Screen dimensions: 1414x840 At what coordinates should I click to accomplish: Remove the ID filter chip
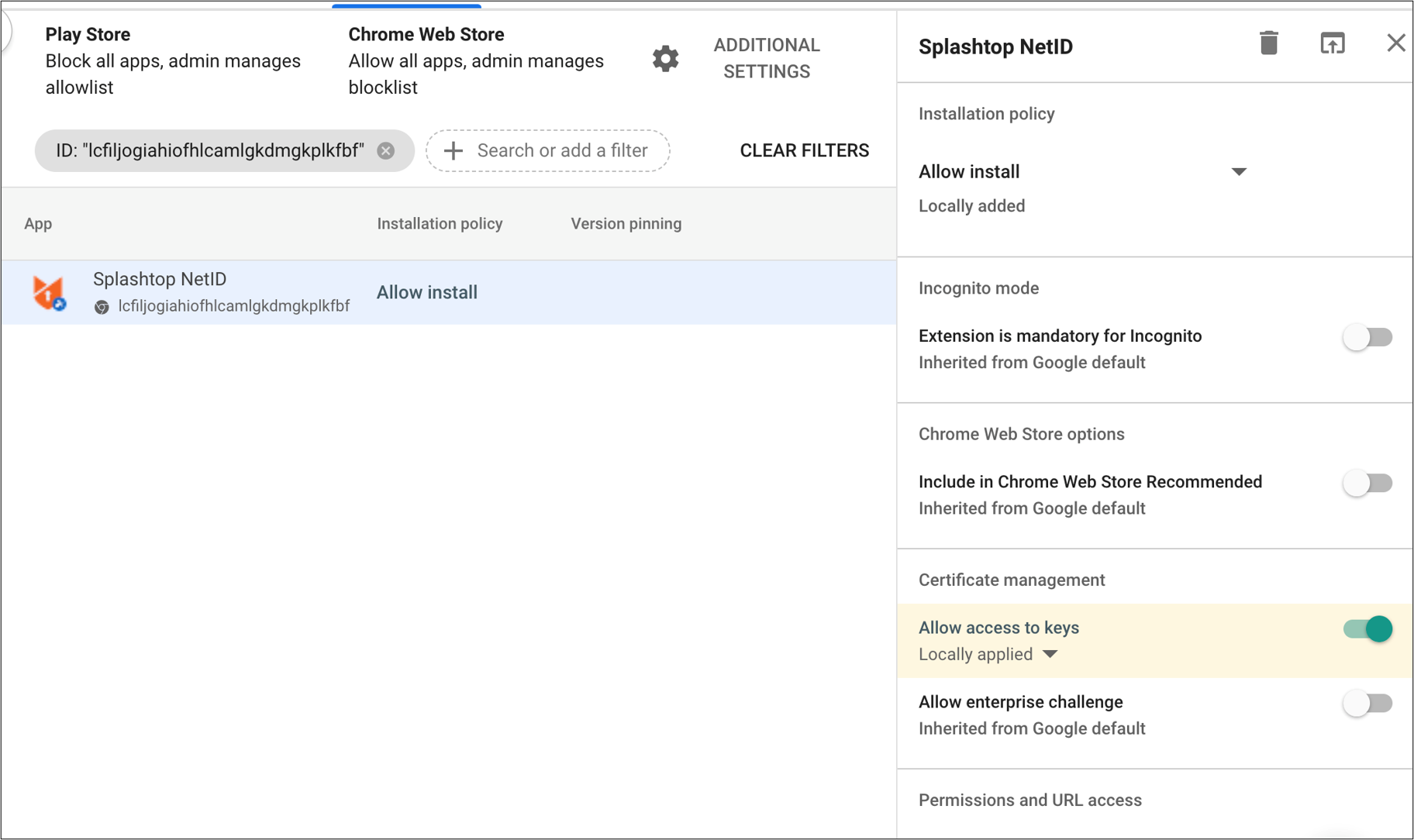pos(386,150)
